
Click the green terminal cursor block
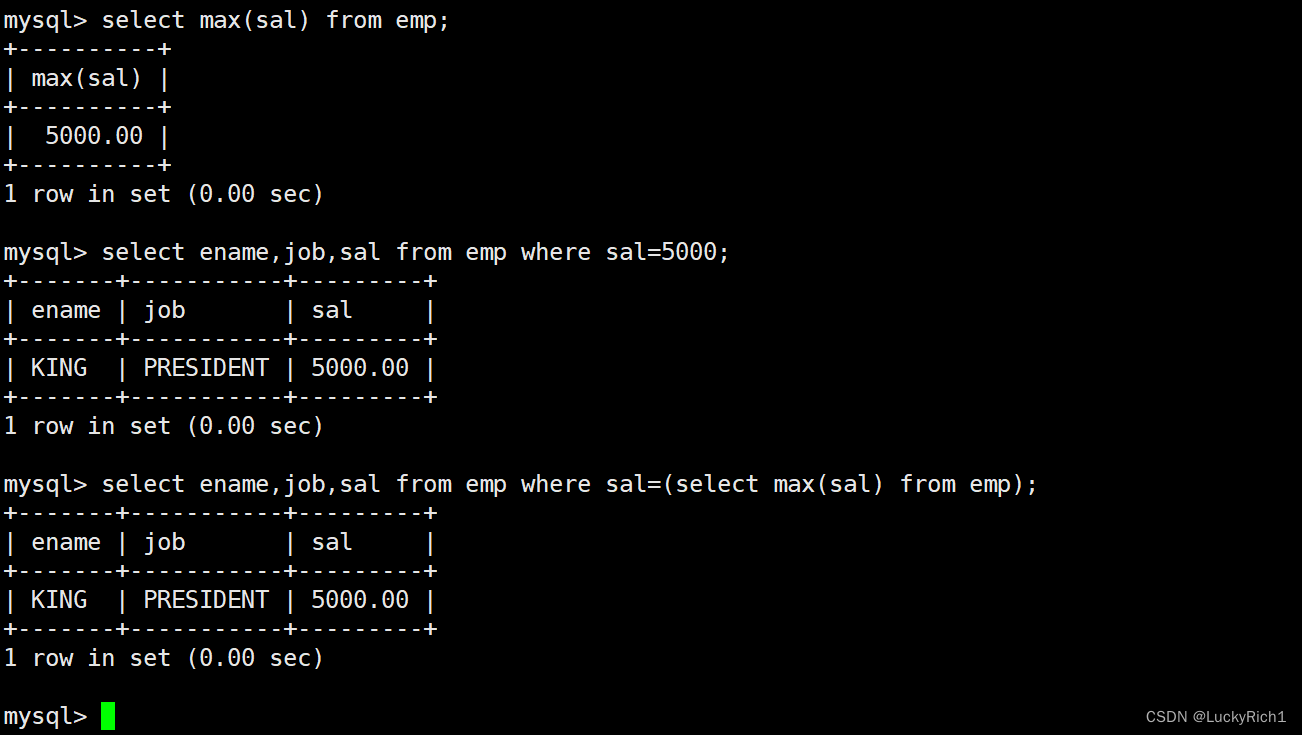pos(108,716)
